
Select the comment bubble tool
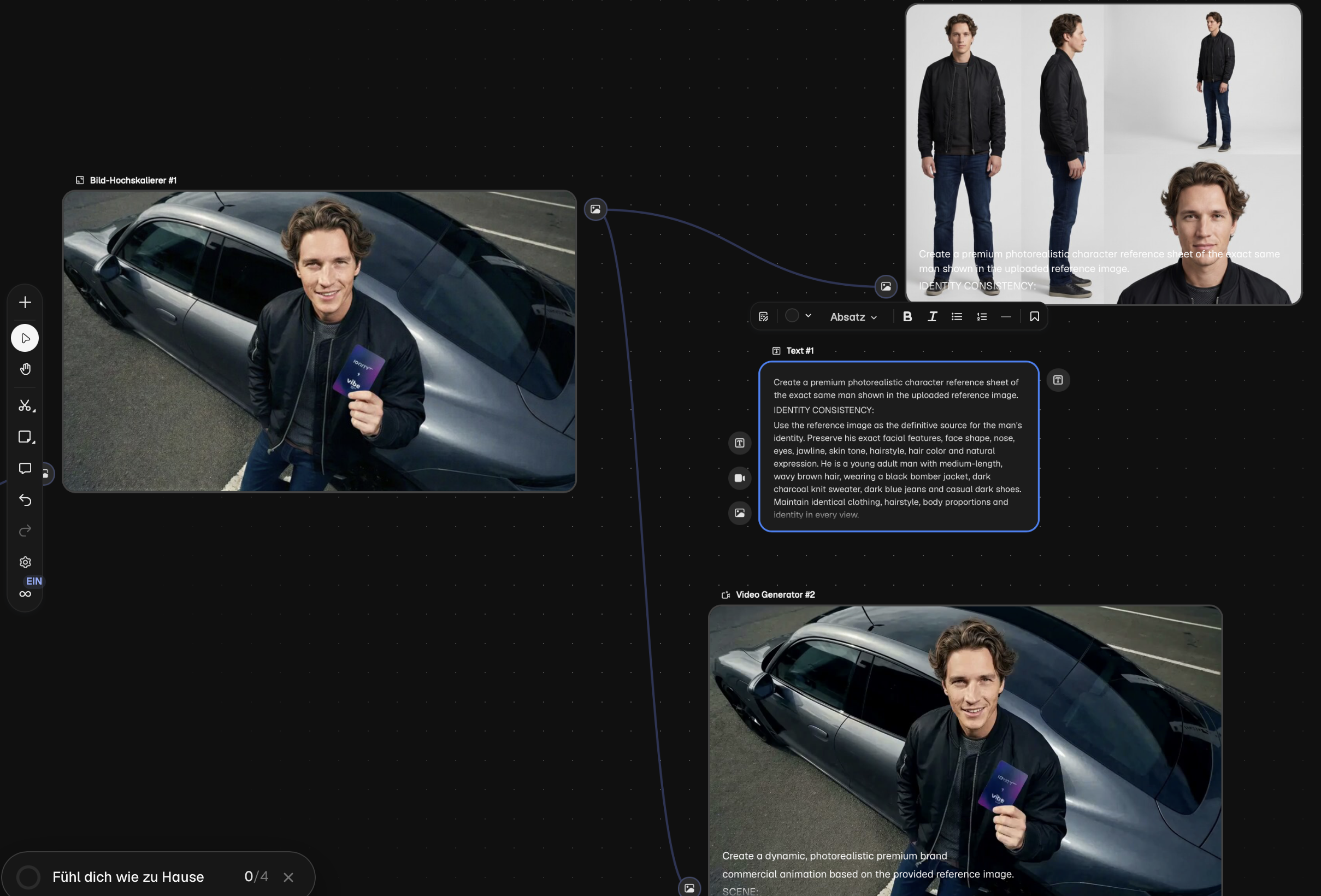pyautogui.click(x=25, y=468)
